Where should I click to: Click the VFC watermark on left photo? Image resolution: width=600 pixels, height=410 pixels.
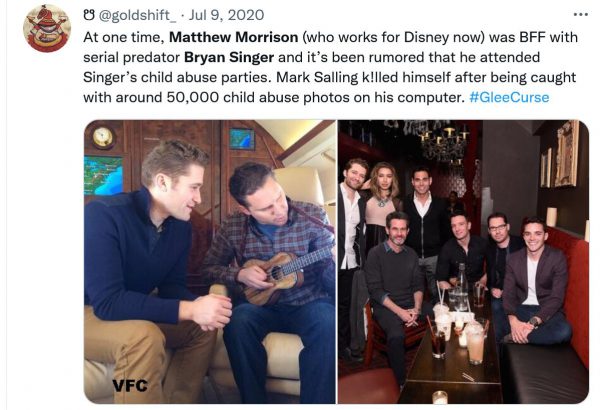(130, 384)
